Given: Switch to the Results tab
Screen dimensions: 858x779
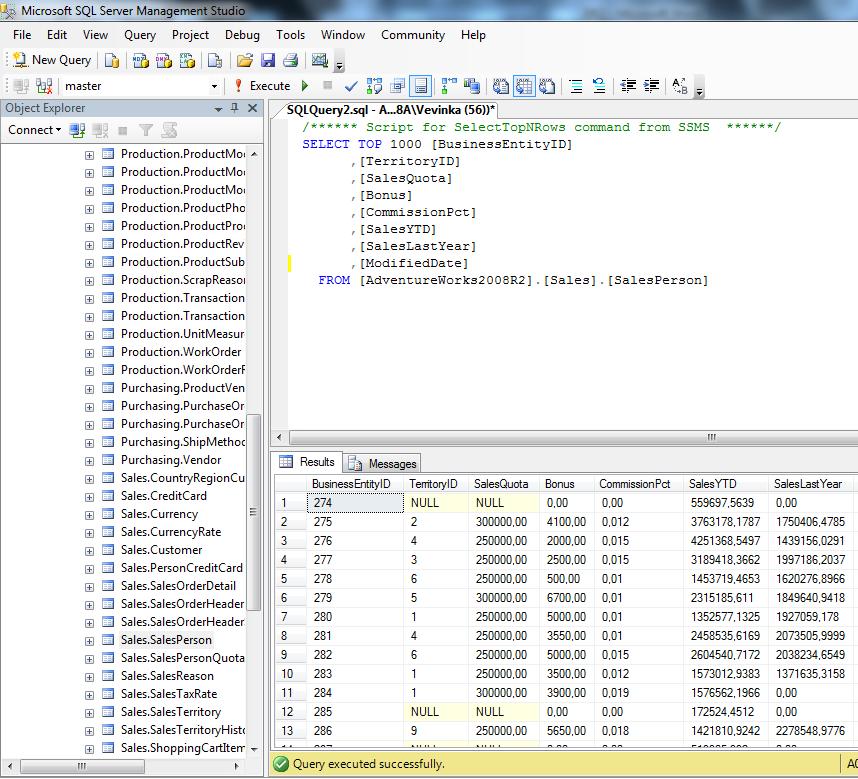Looking at the screenshot, I should click(307, 462).
